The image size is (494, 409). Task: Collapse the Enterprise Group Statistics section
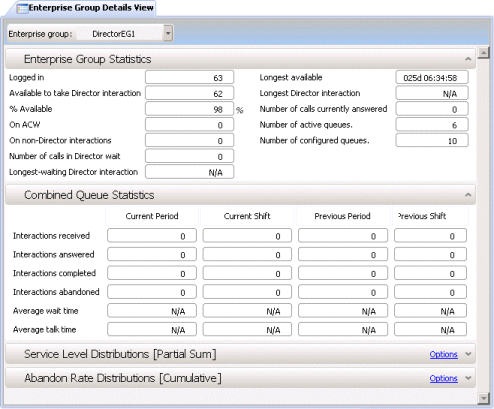pyautogui.click(x=468, y=59)
